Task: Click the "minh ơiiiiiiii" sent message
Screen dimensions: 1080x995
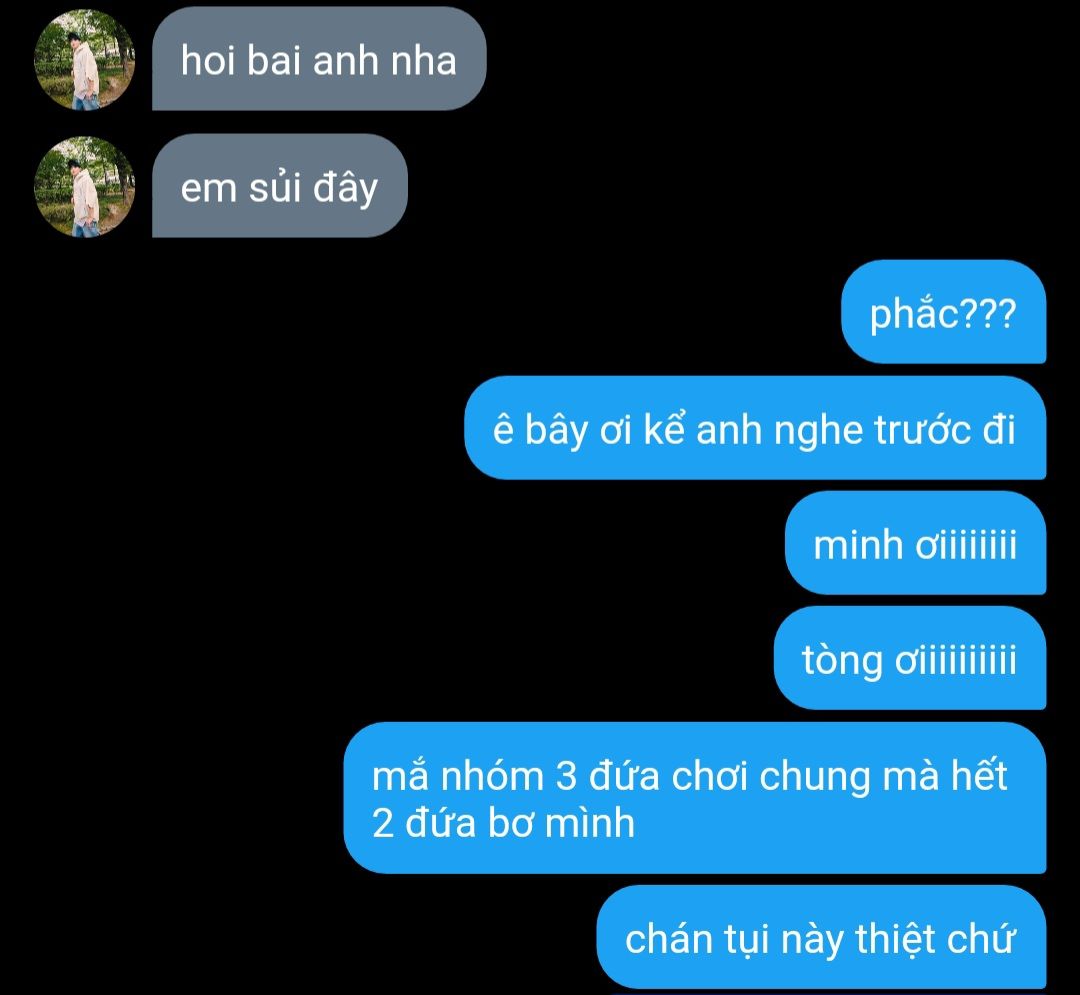Action: tap(915, 543)
